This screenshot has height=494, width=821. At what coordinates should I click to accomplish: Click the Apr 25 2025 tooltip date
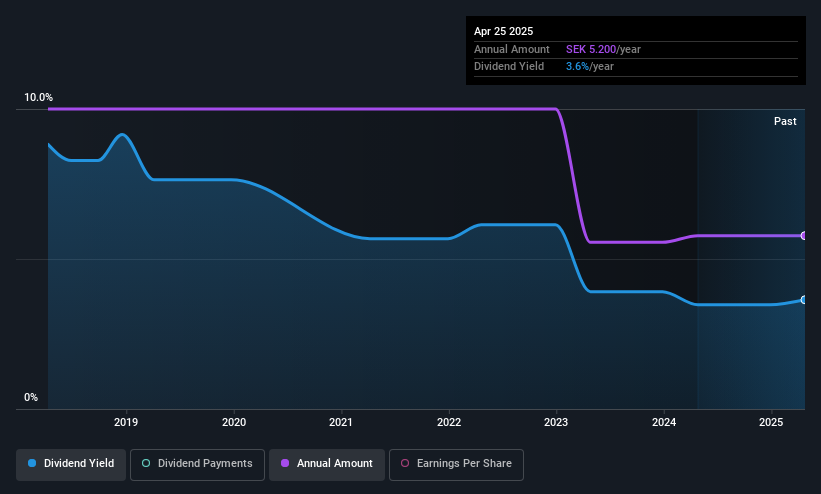point(503,31)
